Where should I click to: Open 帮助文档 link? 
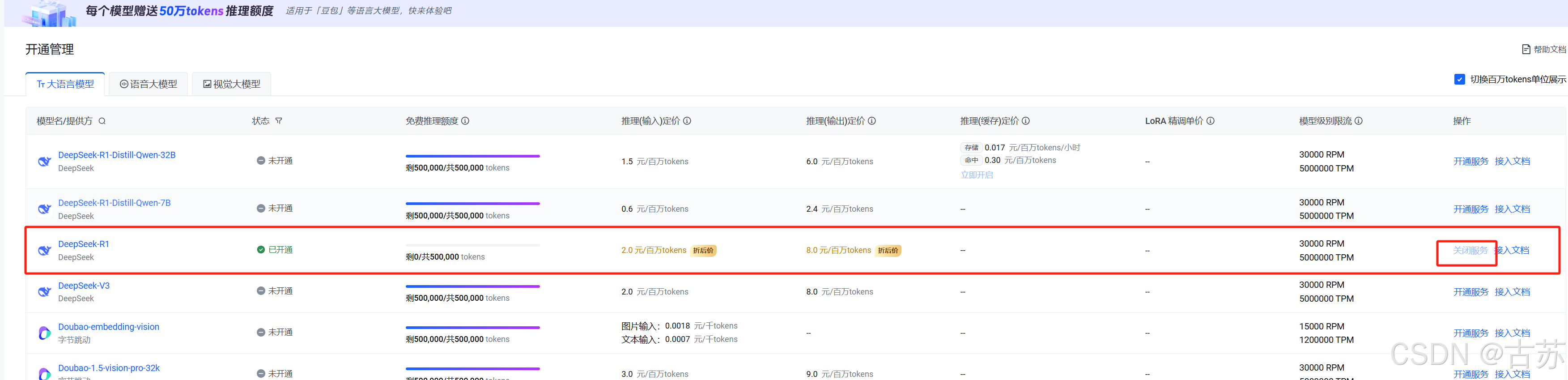point(1549,49)
